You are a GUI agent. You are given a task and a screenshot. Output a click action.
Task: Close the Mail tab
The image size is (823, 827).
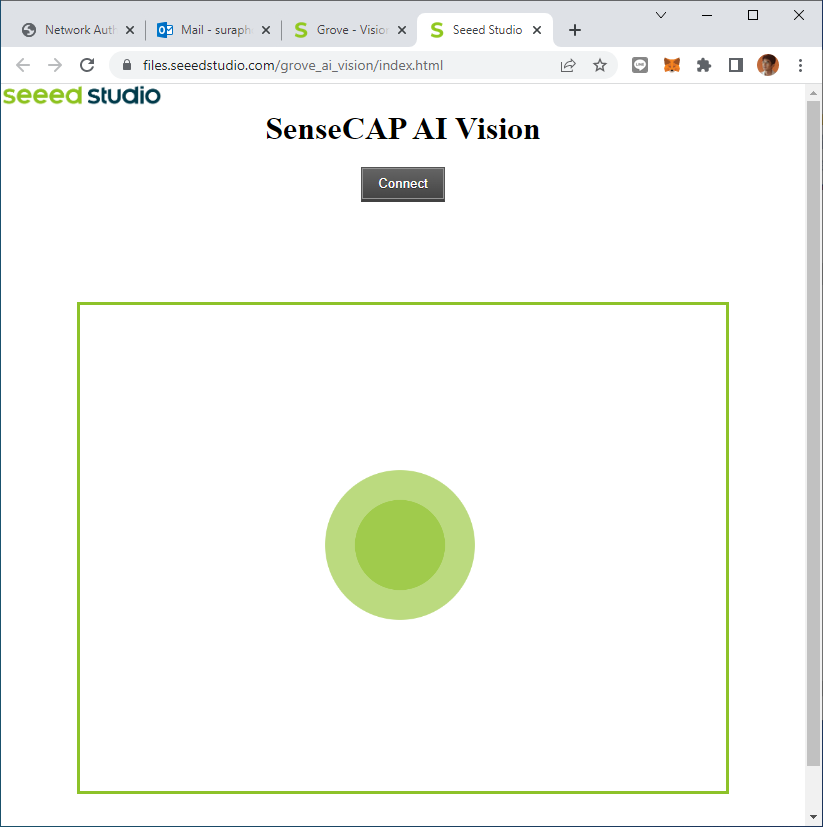click(x=266, y=30)
